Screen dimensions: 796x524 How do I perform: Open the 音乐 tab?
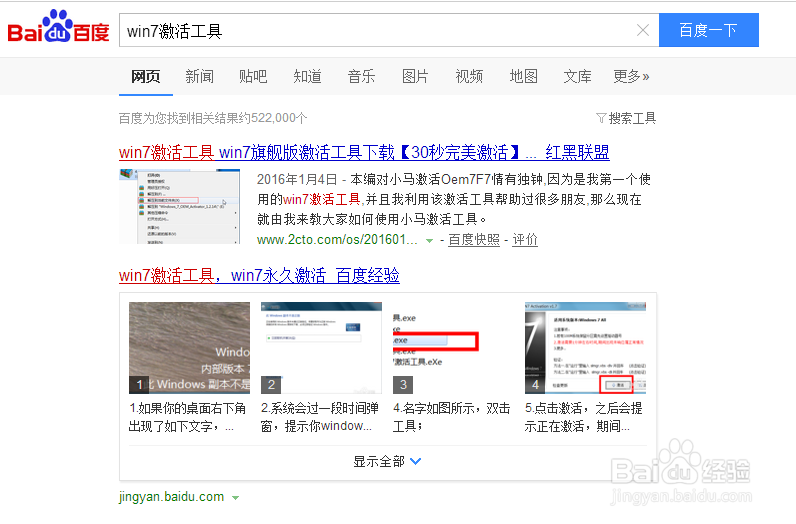[361, 77]
